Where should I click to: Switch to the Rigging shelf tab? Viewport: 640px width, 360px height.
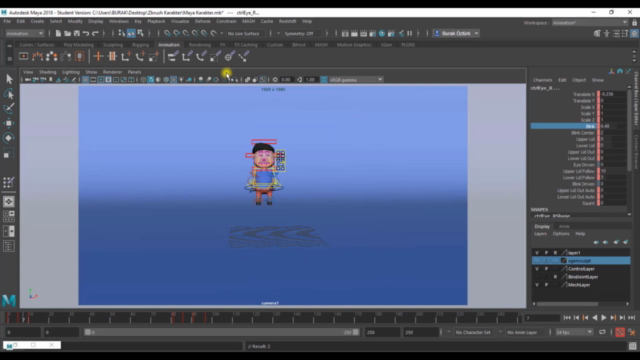click(140, 45)
